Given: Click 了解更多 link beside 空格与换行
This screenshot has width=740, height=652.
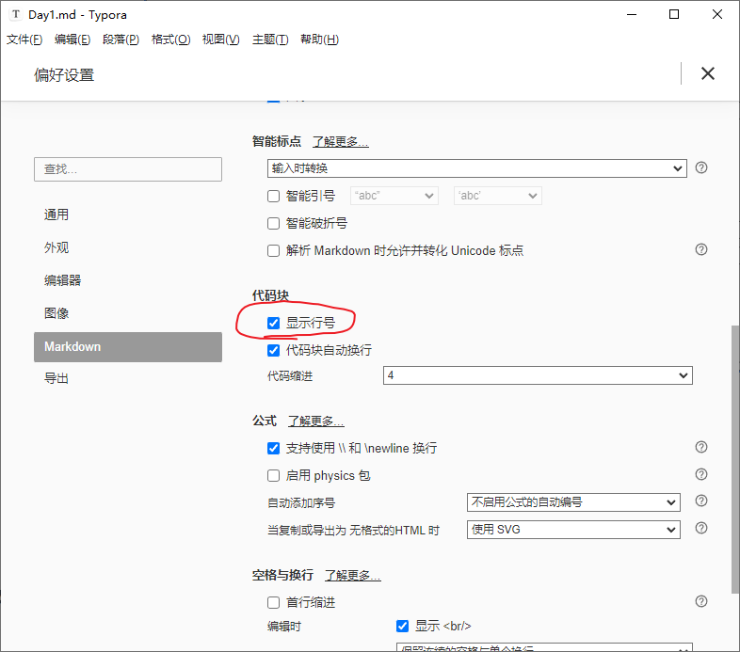Looking at the screenshot, I should 353,575.
